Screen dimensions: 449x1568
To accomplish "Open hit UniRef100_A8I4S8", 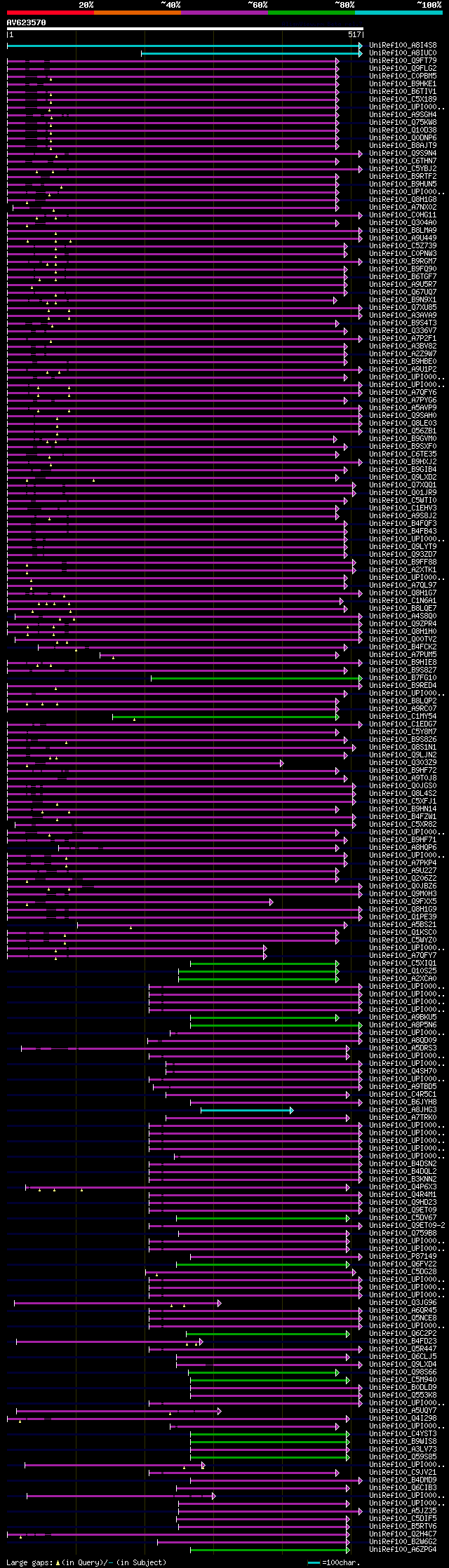I will (403, 46).
